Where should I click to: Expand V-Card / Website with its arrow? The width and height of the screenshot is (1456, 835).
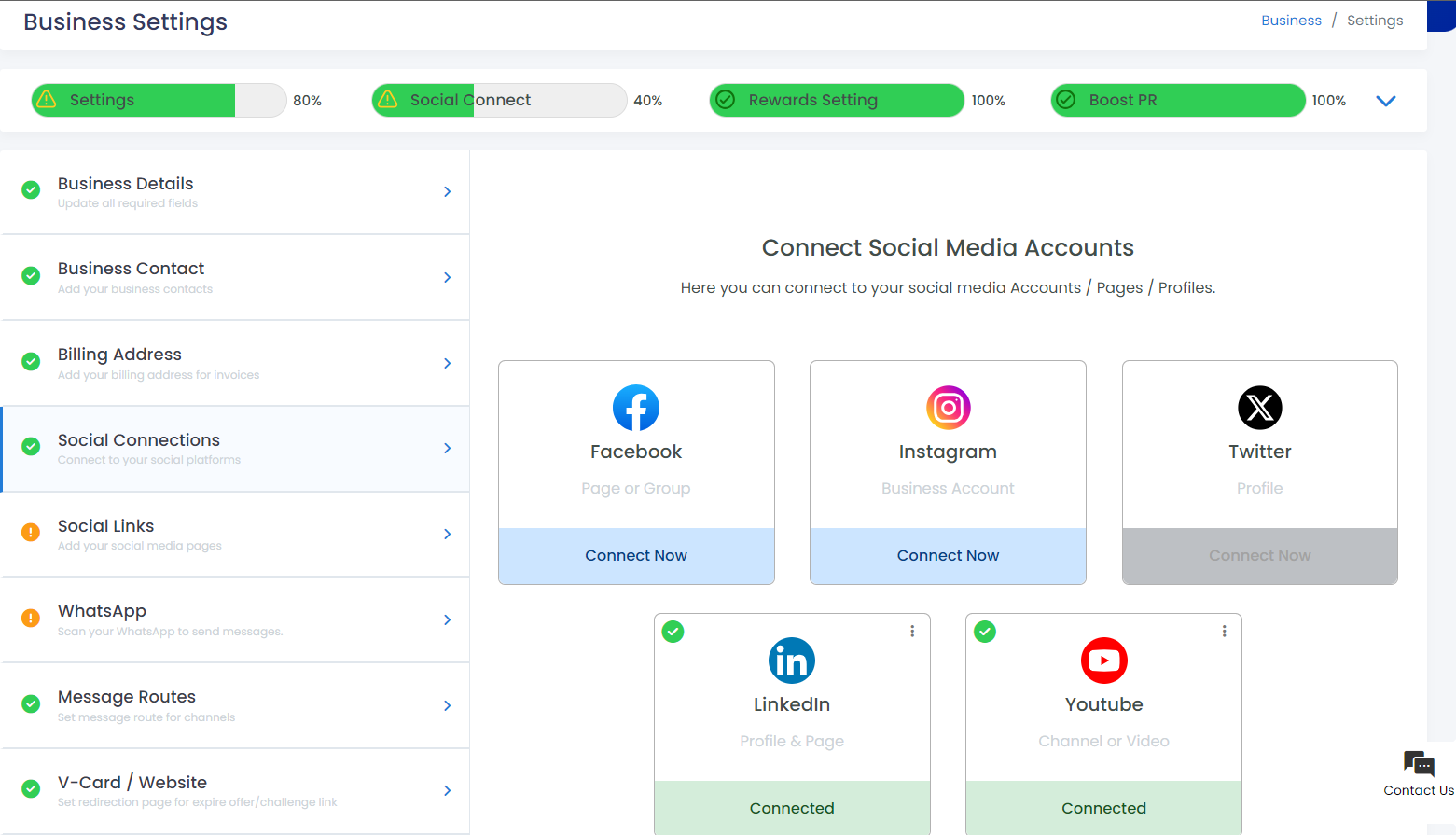point(448,790)
